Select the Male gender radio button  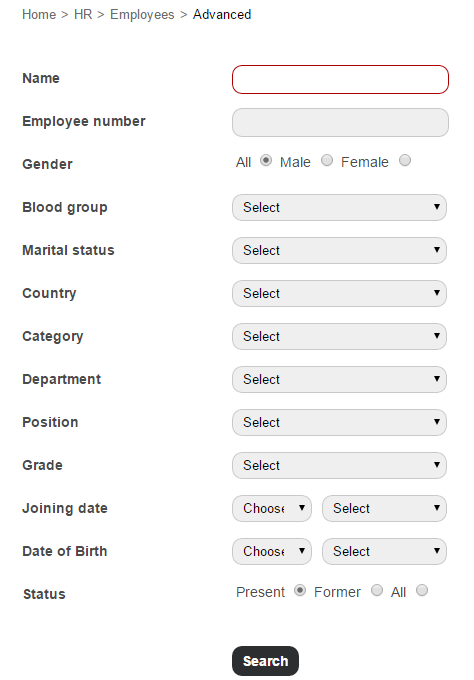click(327, 160)
